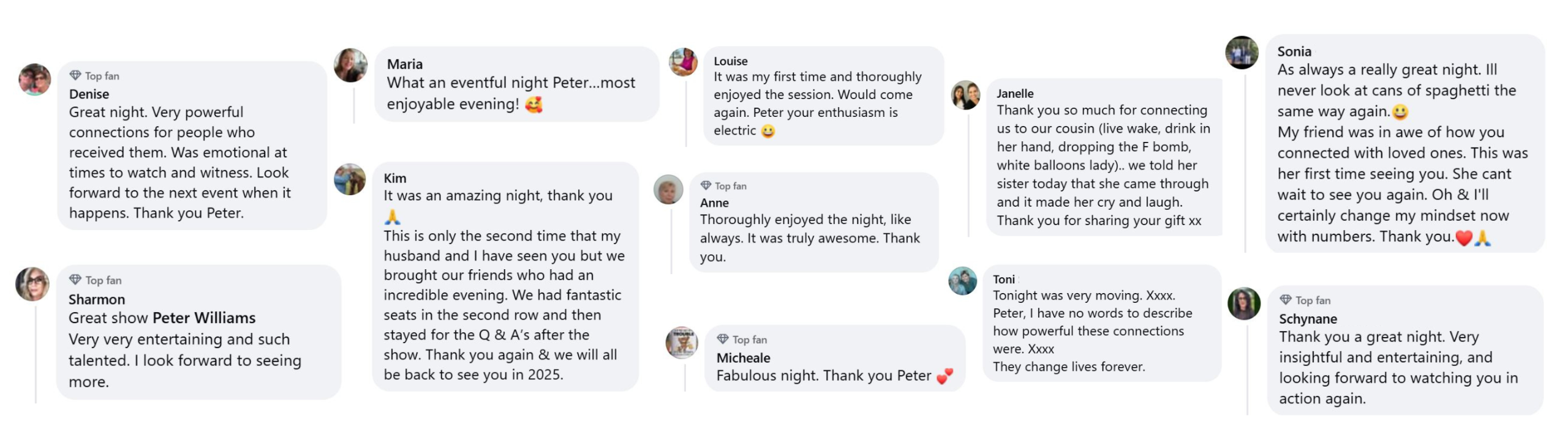This screenshot has width=1568, height=435.
Task: Click the Peter Williams mention link
Action: (x=204, y=318)
